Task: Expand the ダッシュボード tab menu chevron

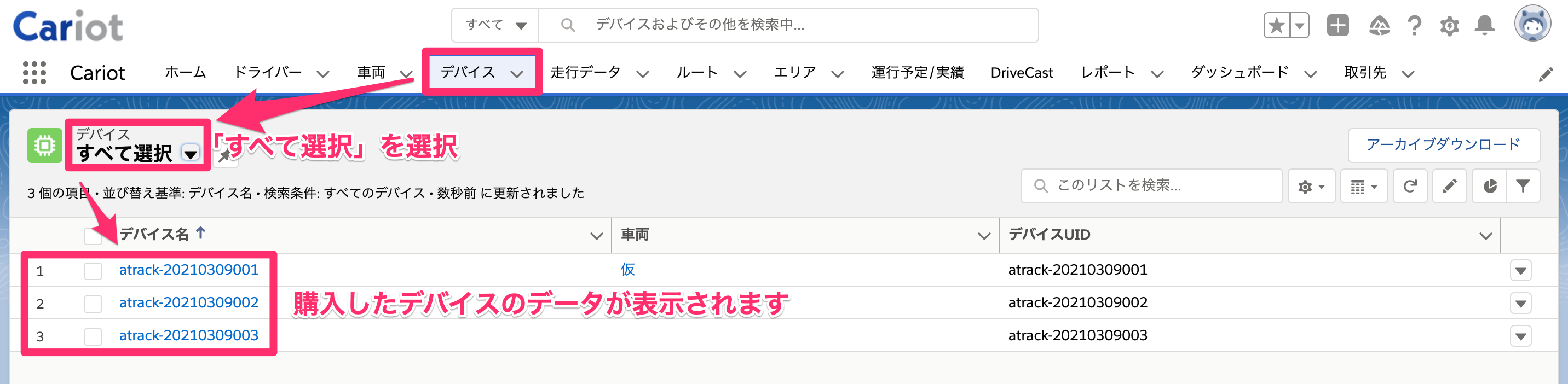Action: [x=1310, y=74]
